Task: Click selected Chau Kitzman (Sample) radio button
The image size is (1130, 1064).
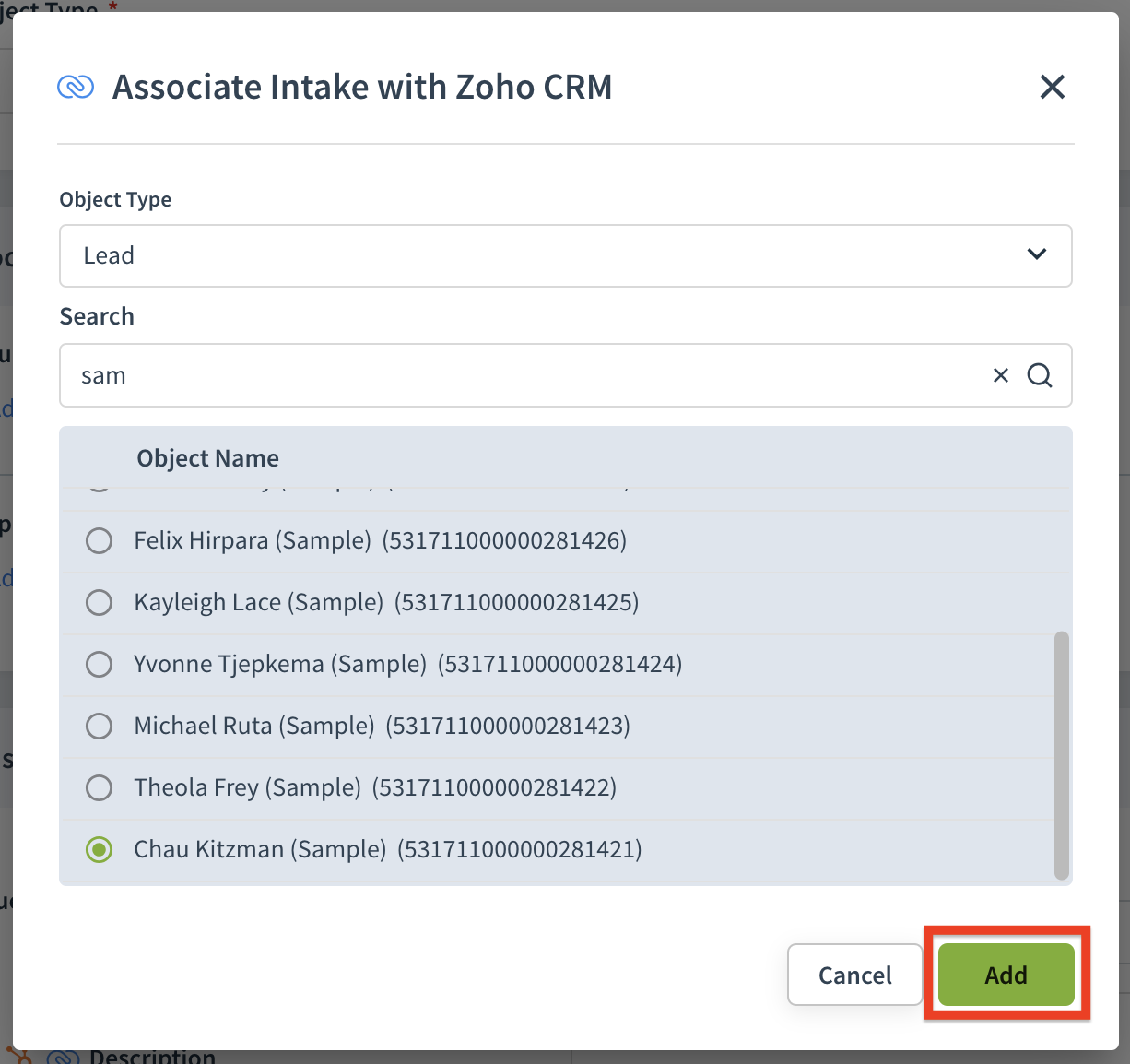Action: point(99,849)
